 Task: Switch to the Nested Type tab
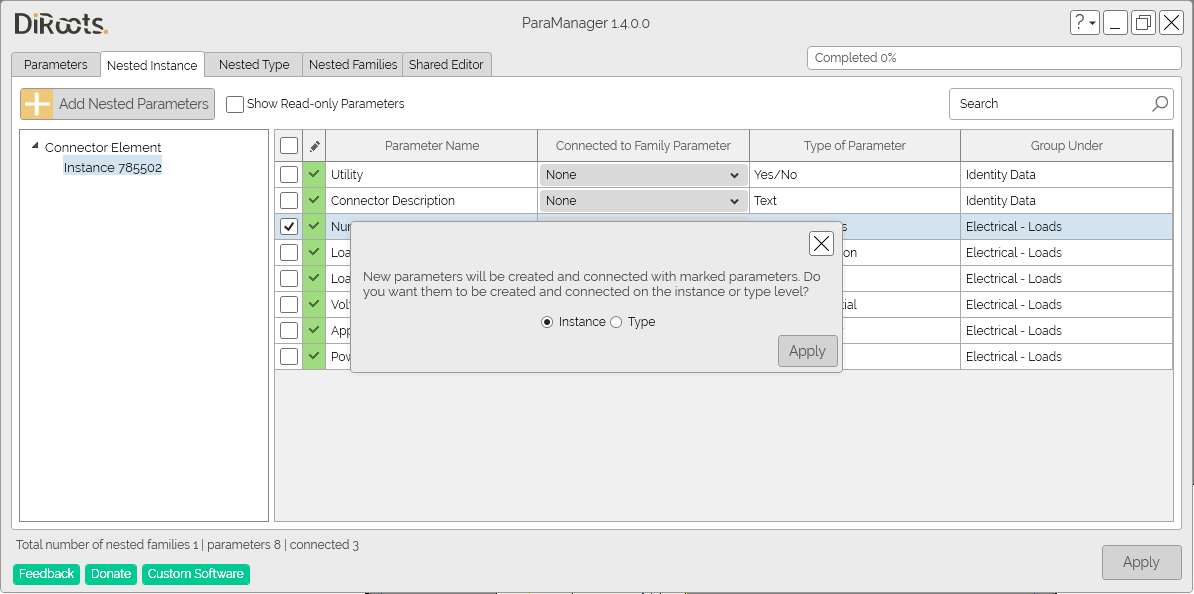coord(254,65)
